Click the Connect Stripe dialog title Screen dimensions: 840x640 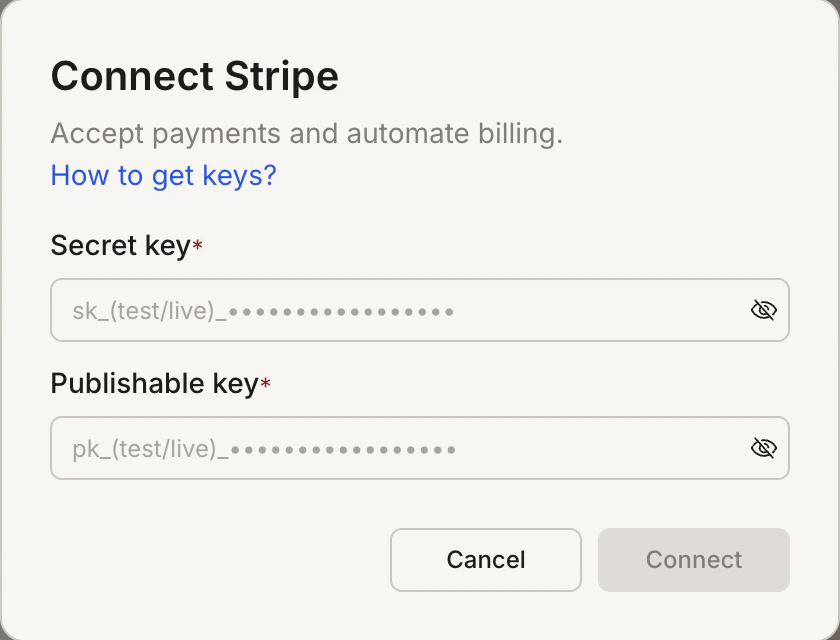point(194,76)
